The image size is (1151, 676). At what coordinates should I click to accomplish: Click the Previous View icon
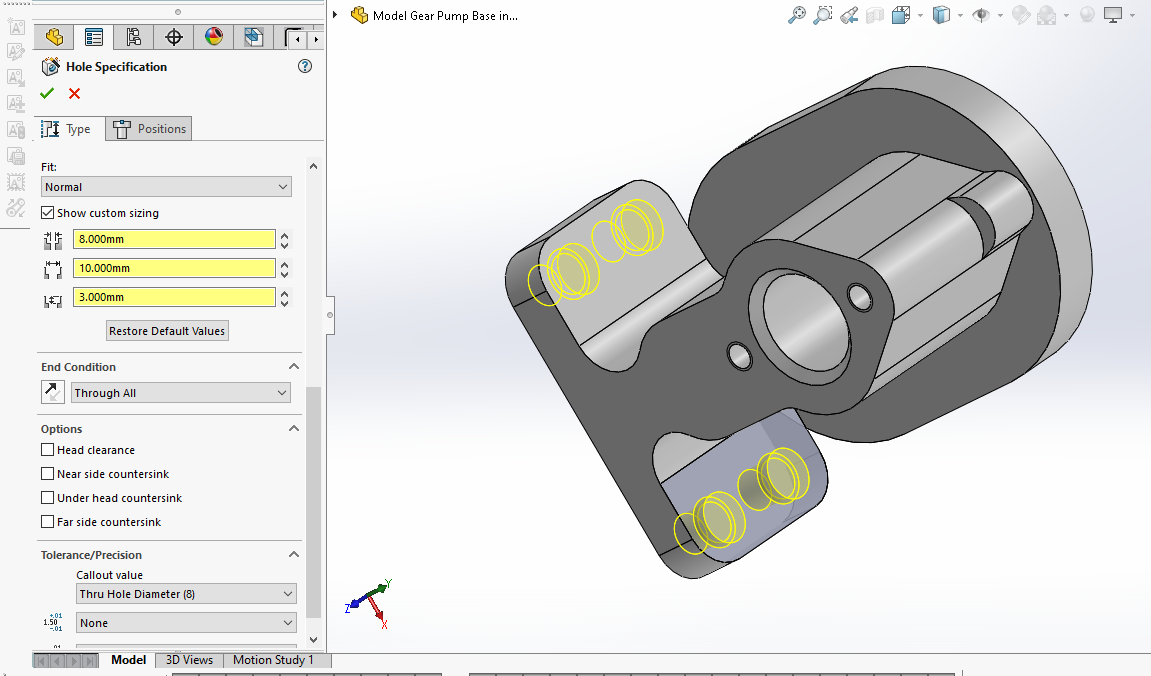click(848, 15)
